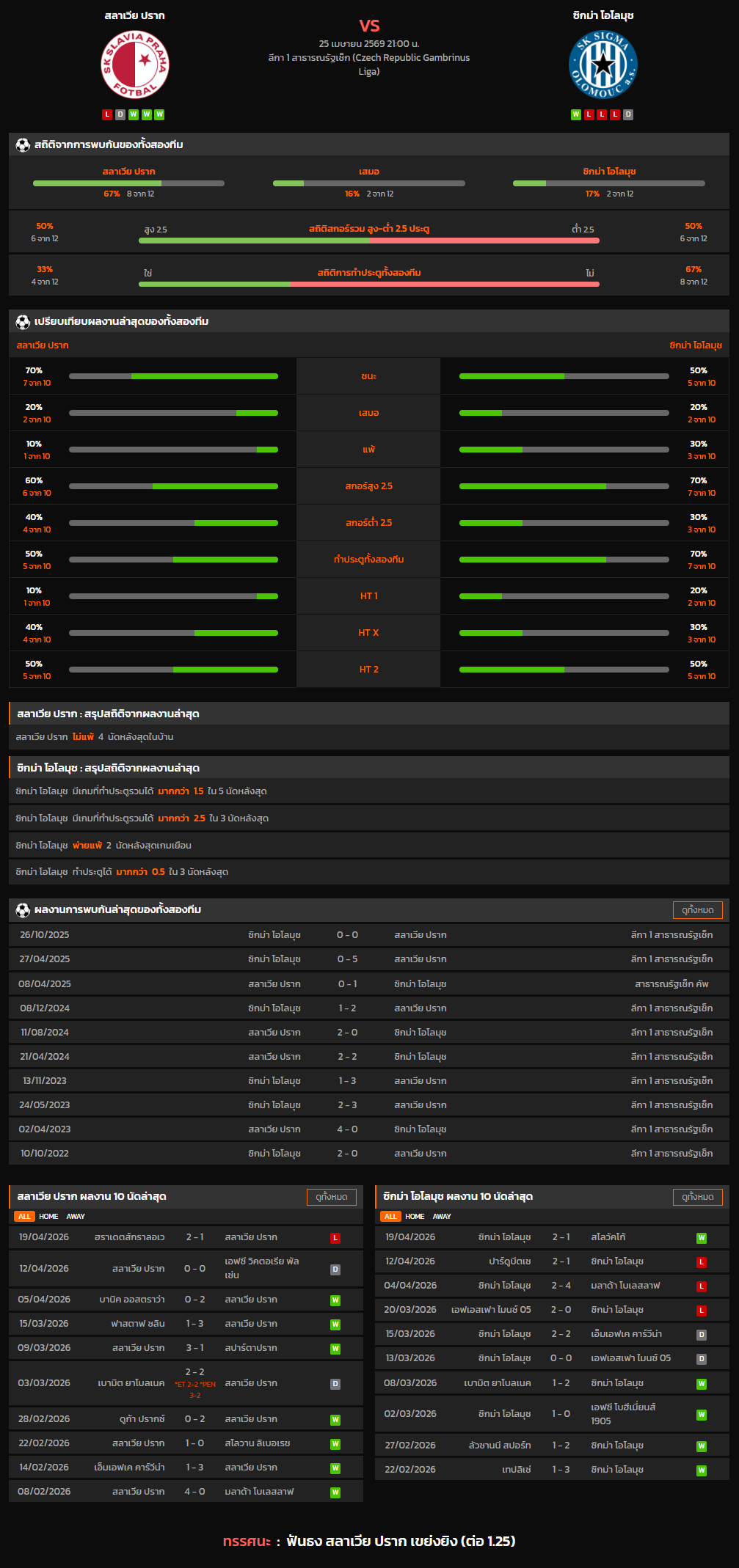
Task: Click the soccer ball icon beside recent form comparison
Action: point(23,322)
